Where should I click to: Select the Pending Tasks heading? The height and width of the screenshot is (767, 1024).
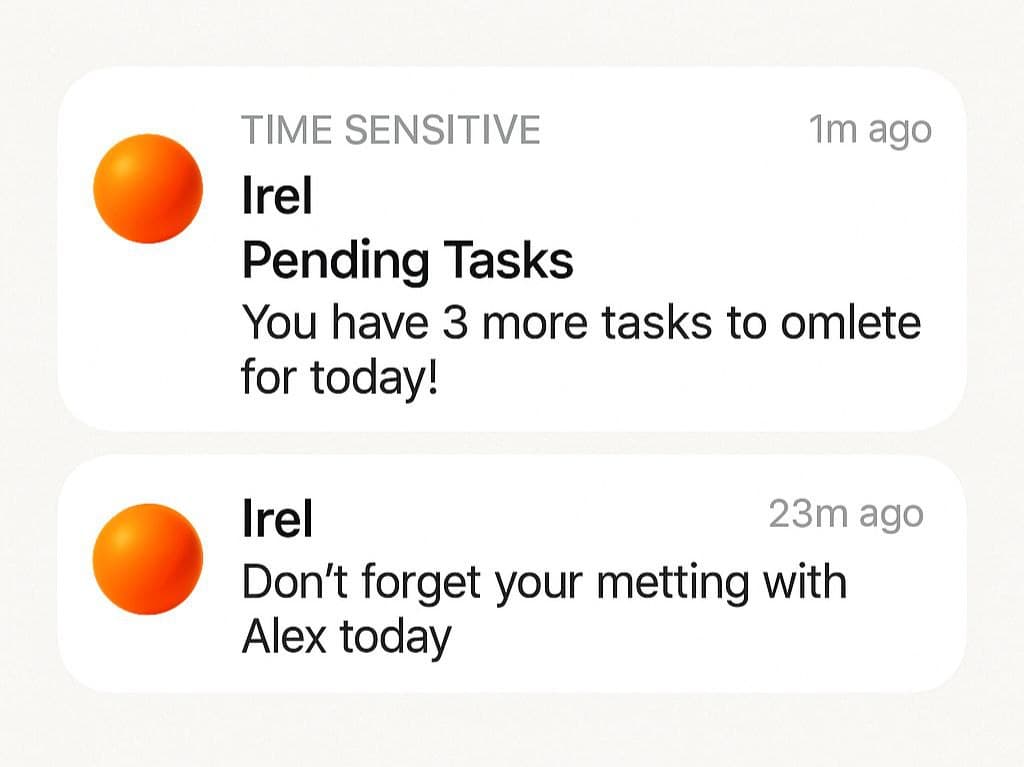coord(407,260)
